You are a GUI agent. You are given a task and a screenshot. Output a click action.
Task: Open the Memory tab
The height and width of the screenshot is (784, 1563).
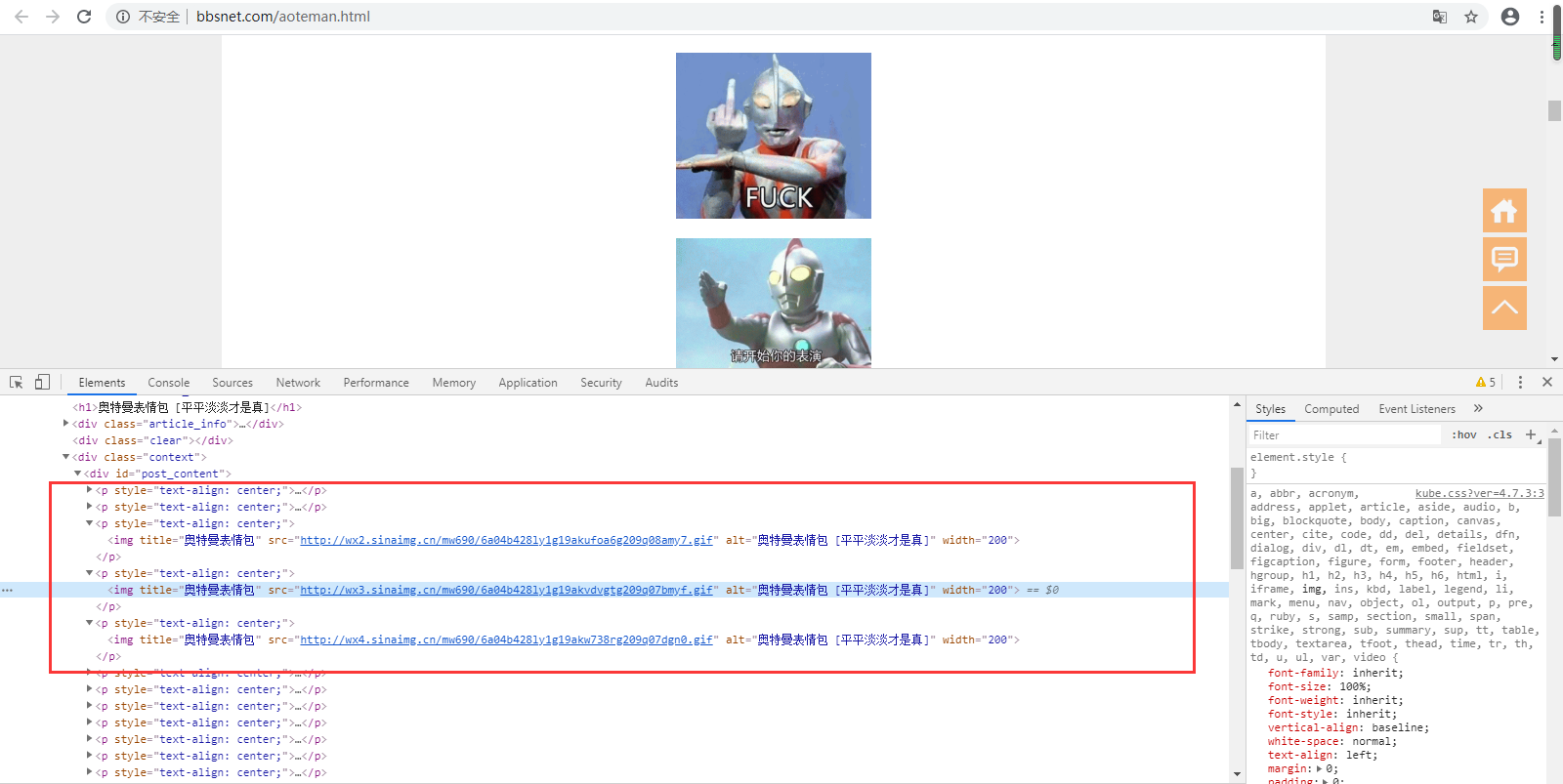[x=454, y=383]
